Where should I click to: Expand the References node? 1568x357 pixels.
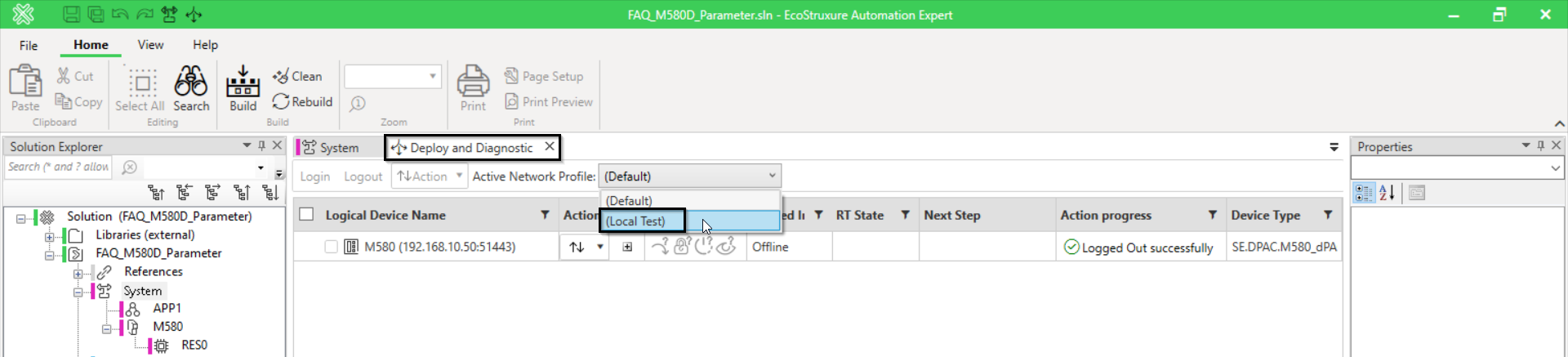[x=78, y=274]
